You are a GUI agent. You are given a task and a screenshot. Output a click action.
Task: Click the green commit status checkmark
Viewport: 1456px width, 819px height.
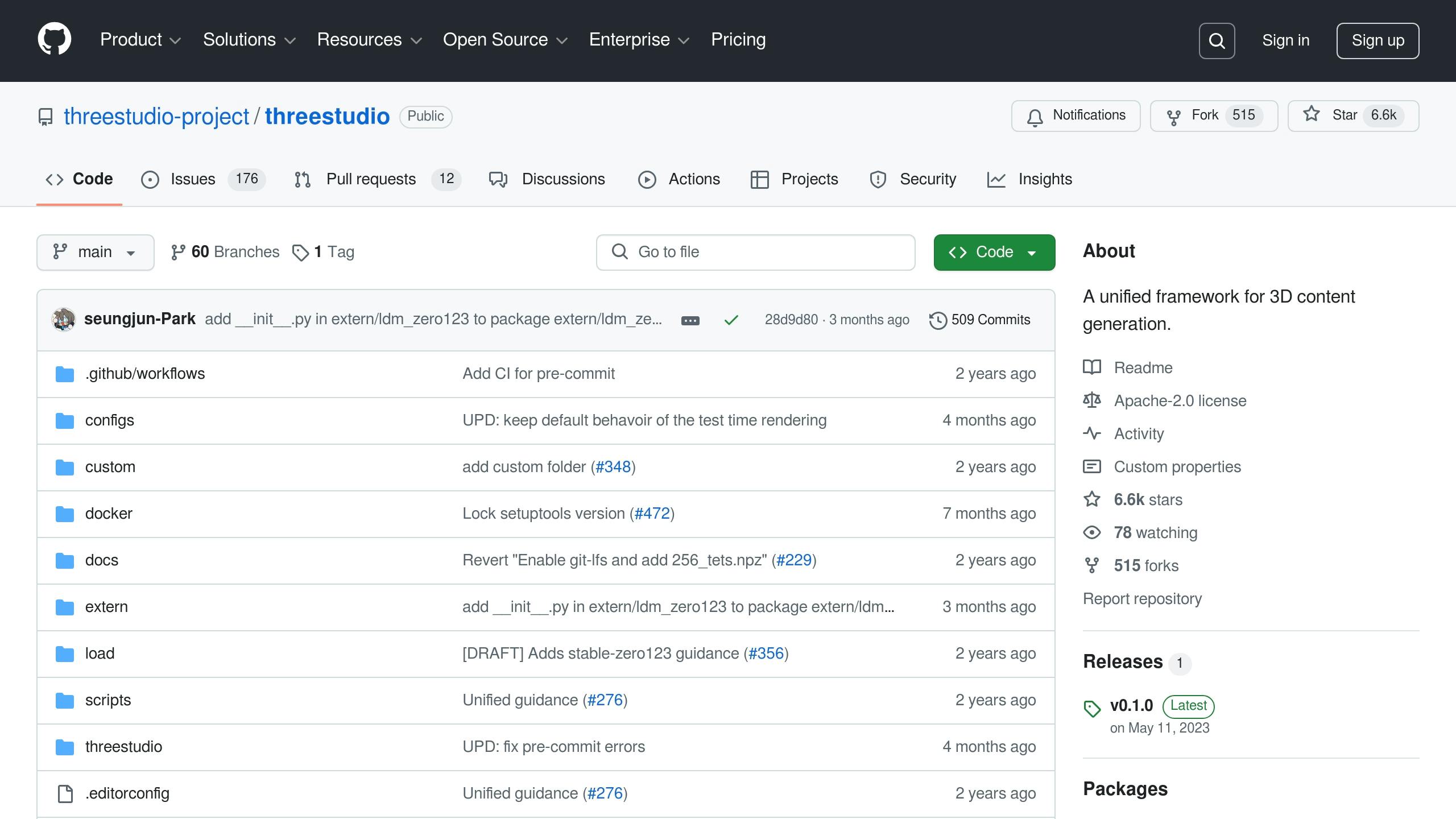tap(731, 320)
